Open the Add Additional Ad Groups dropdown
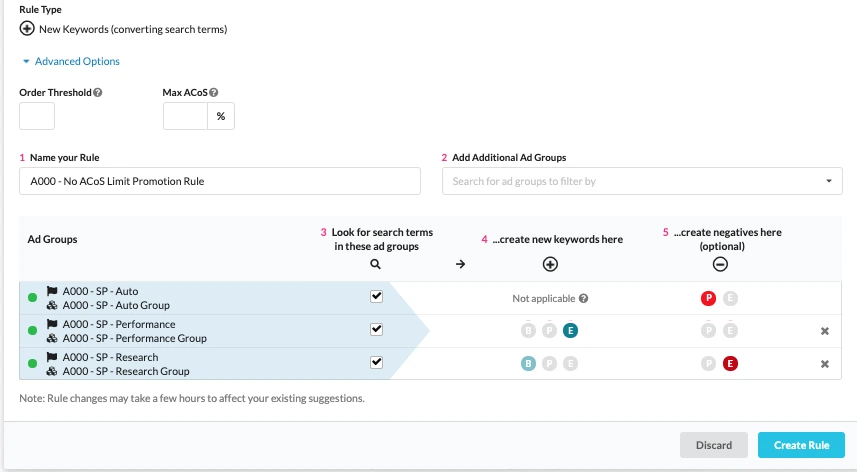Screen dimensions: 857x472 pyautogui.click(x=642, y=181)
